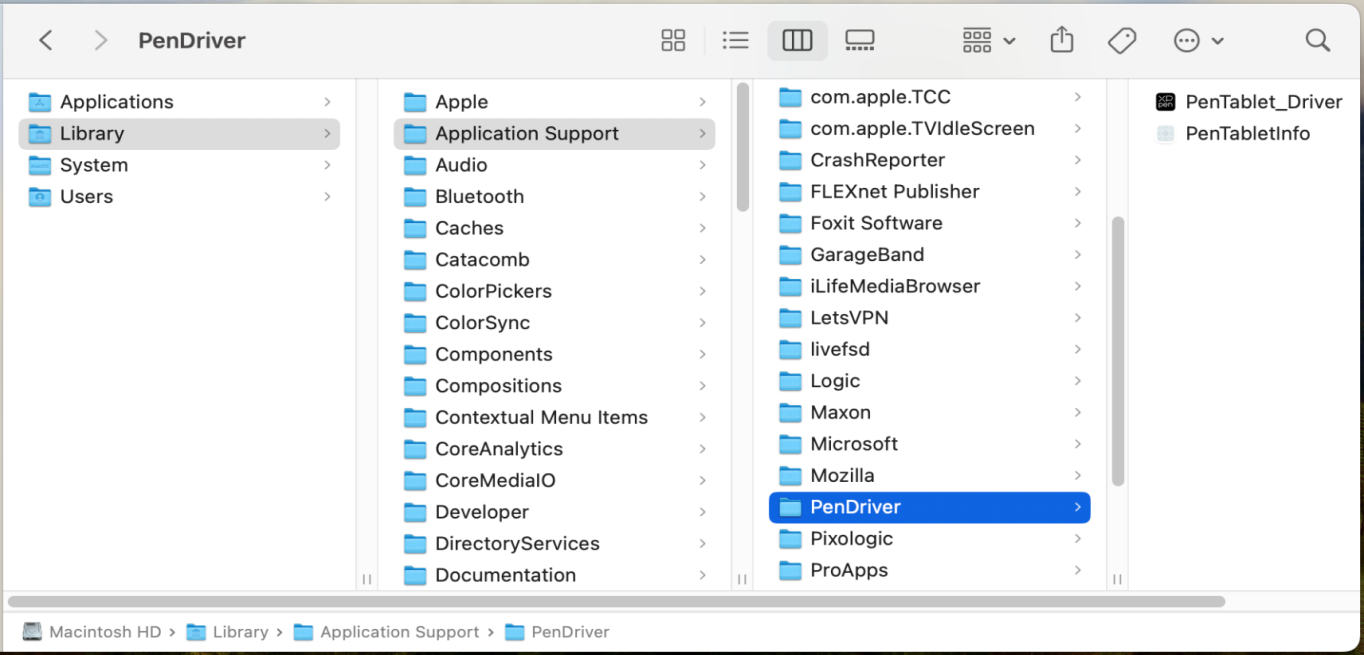Click the Audio folder icon
This screenshot has width=1364, height=655.
415,165
